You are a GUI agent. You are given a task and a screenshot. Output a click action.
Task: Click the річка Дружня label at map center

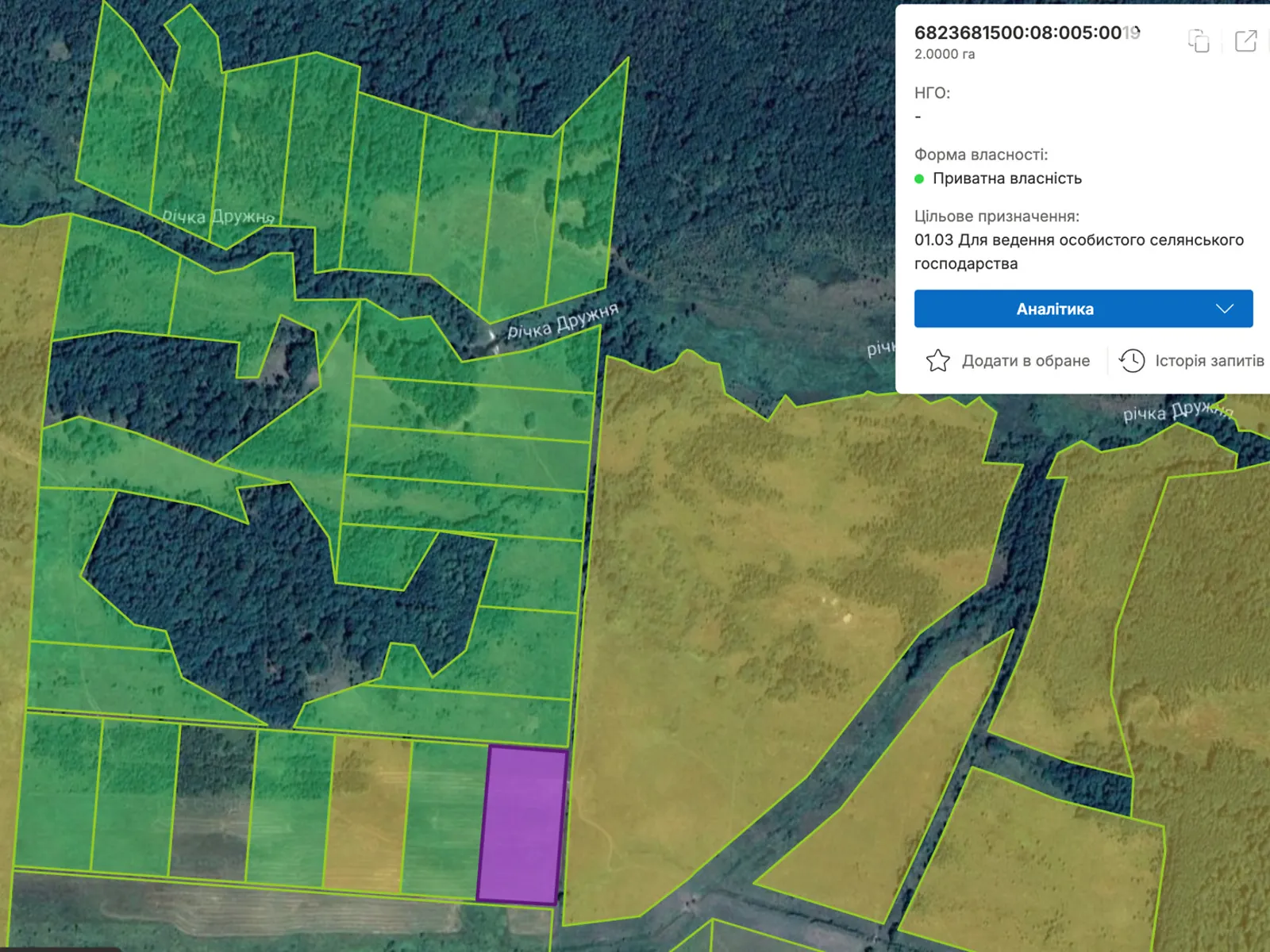click(562, 321)
